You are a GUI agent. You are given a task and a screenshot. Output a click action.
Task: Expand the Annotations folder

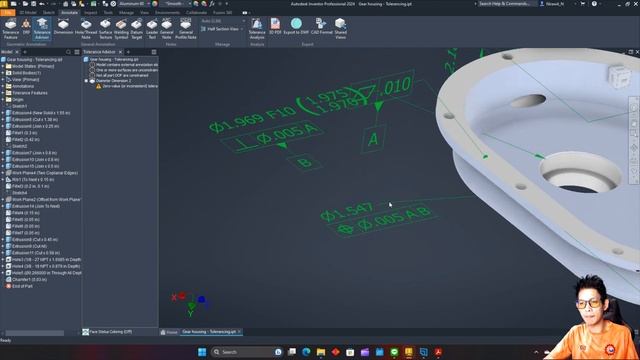(3, 86)
